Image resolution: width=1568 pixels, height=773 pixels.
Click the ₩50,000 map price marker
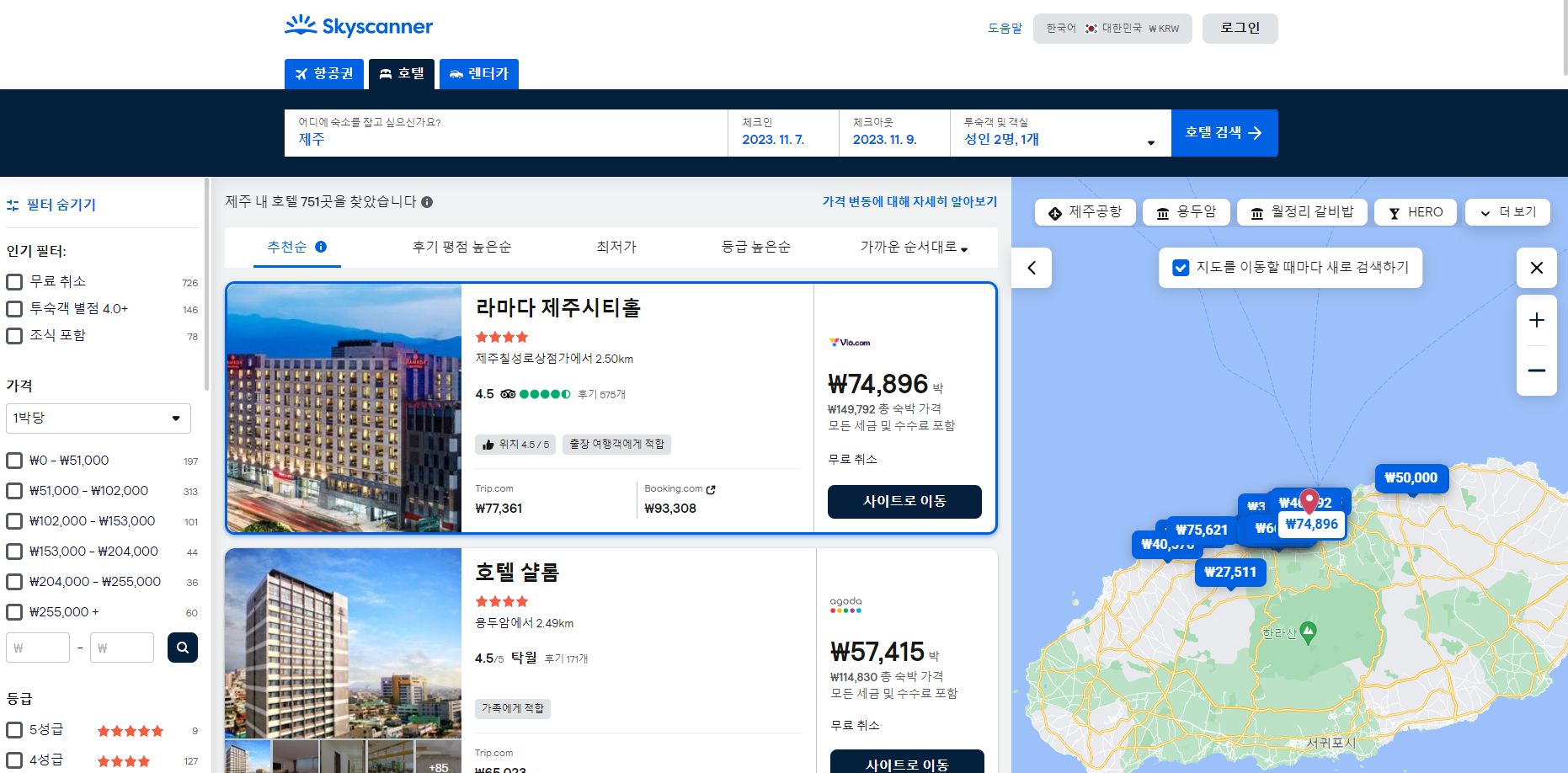point(1411,478)
